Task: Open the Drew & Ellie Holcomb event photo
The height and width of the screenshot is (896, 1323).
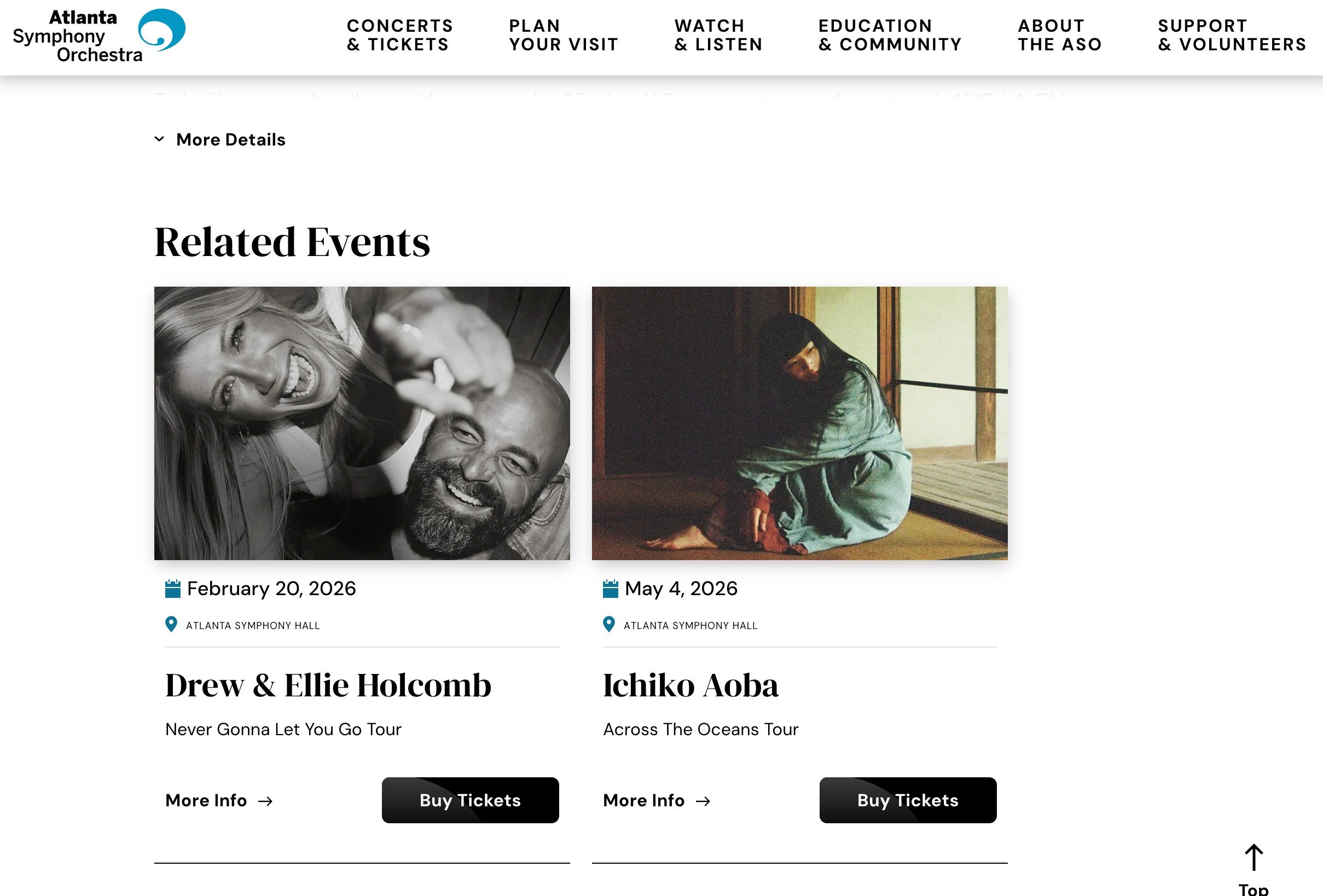Action: (362, 423)
